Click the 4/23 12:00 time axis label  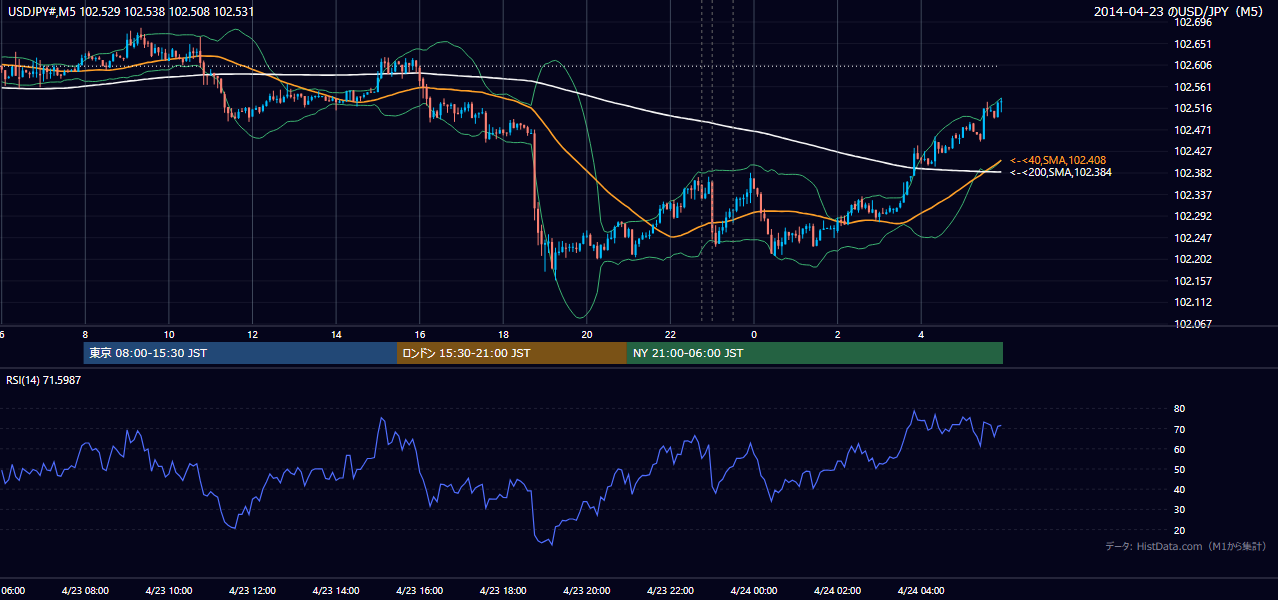pos(252,590)
